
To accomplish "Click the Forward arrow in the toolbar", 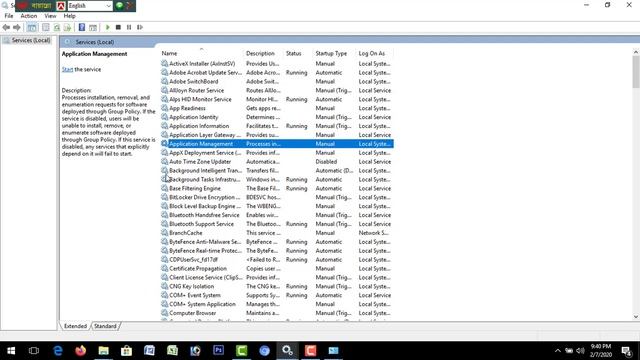I will pyautogui.click(x=17, y=27).
